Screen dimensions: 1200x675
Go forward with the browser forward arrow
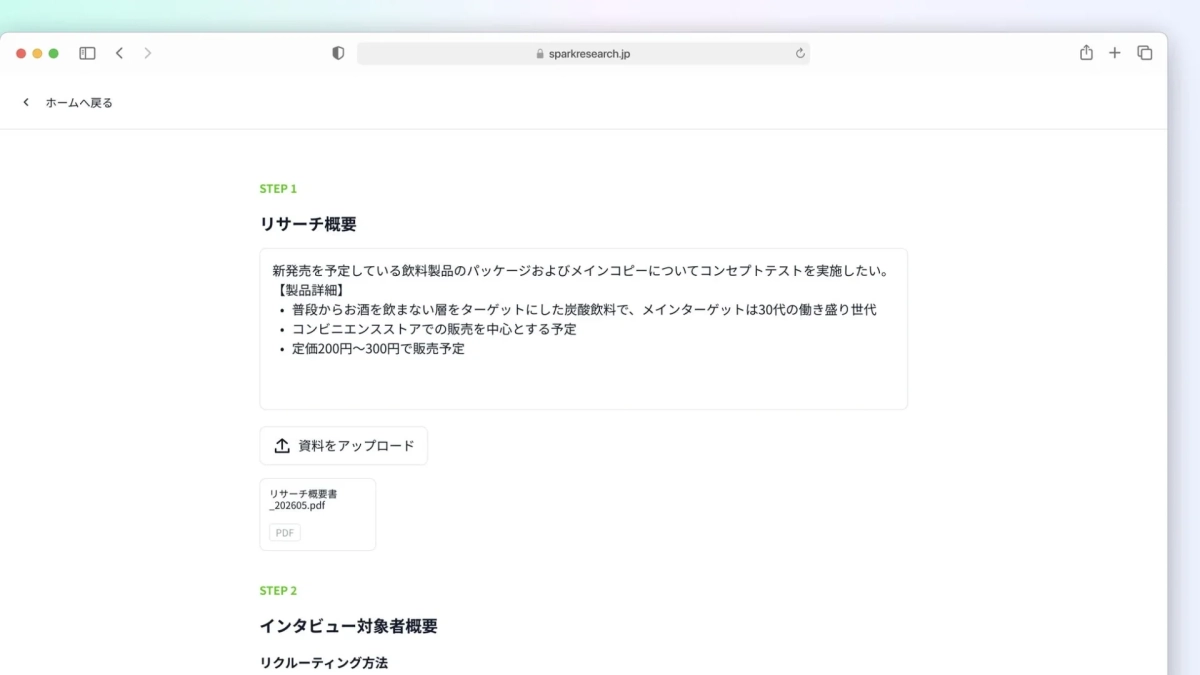148,53
